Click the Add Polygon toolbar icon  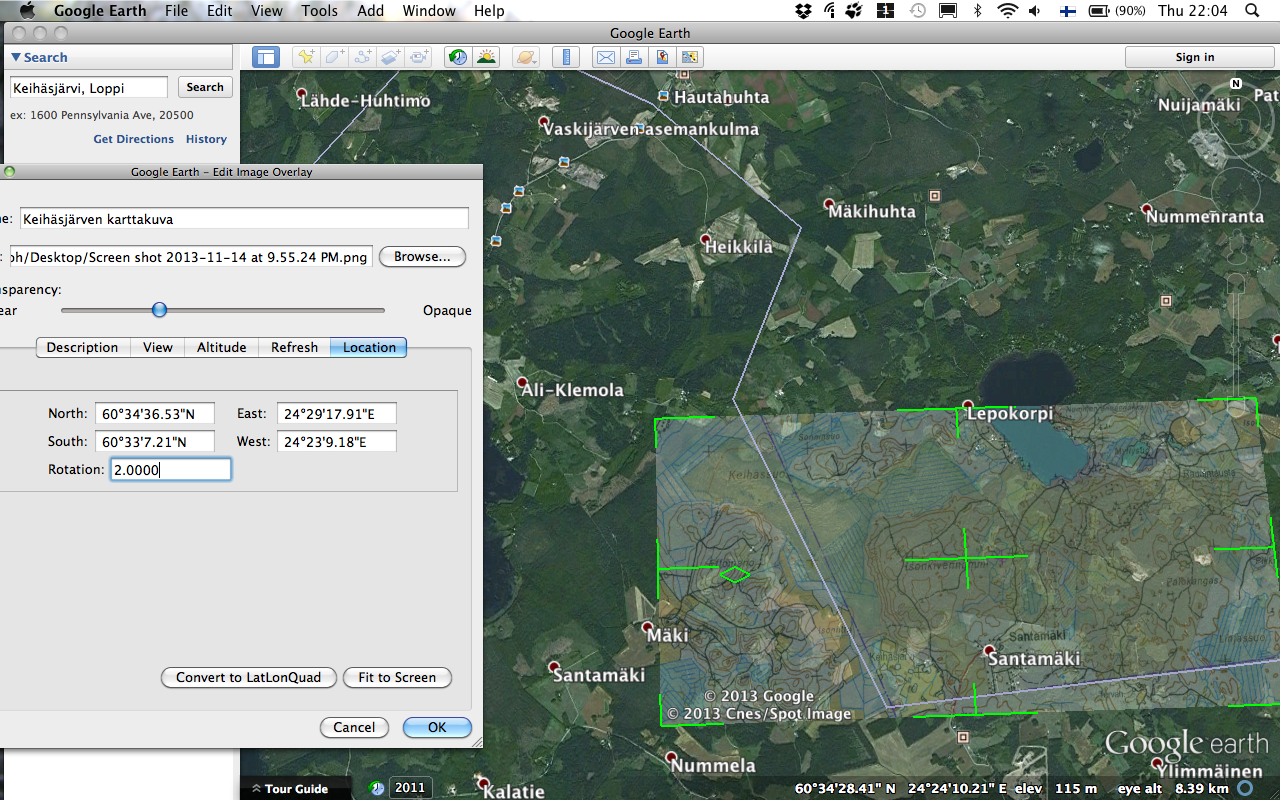335,57
